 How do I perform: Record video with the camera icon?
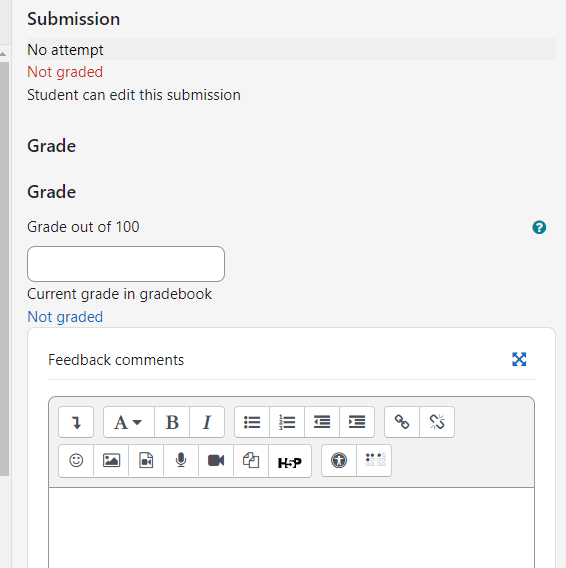216,461
